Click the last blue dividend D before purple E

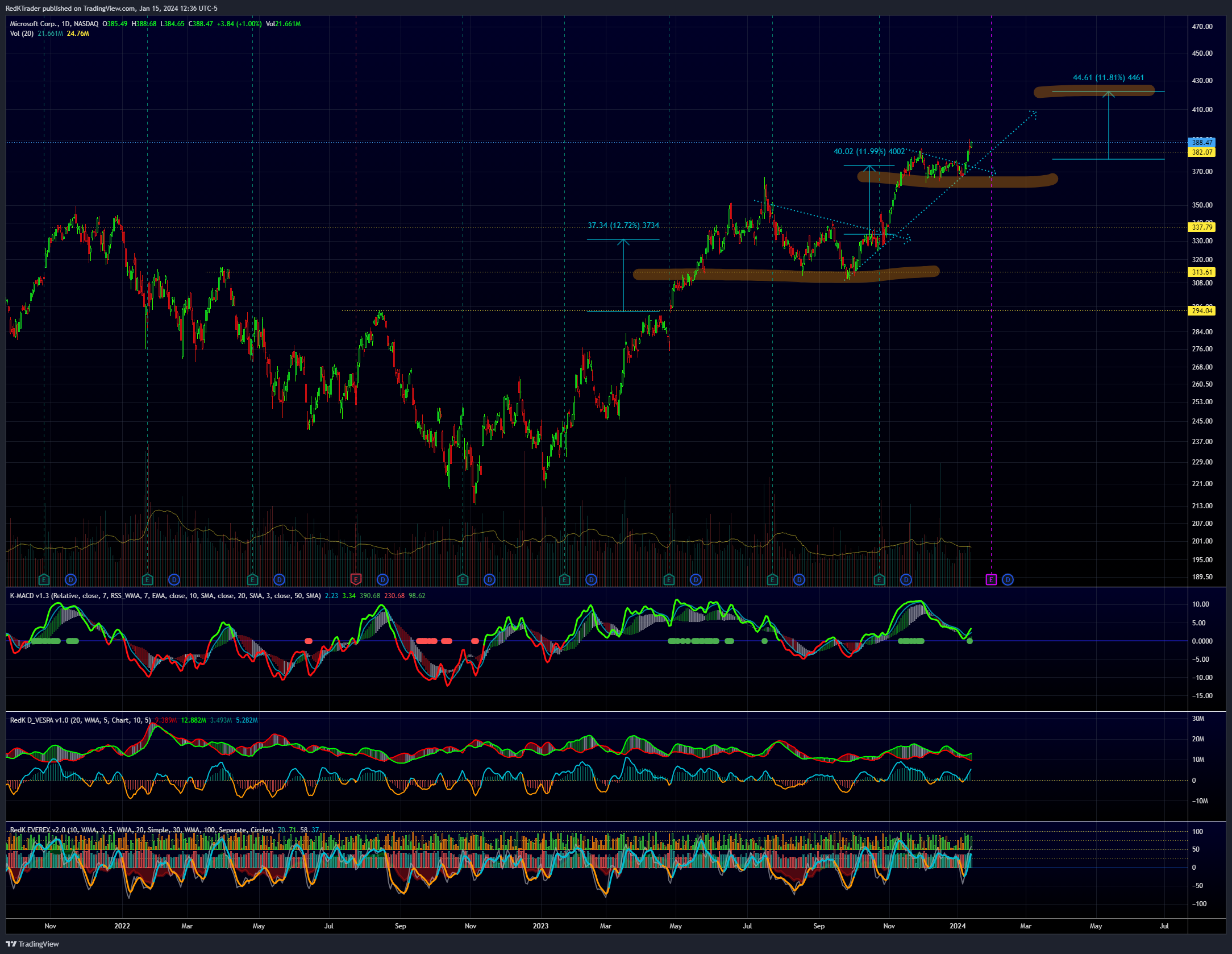[x=906, y=579]
